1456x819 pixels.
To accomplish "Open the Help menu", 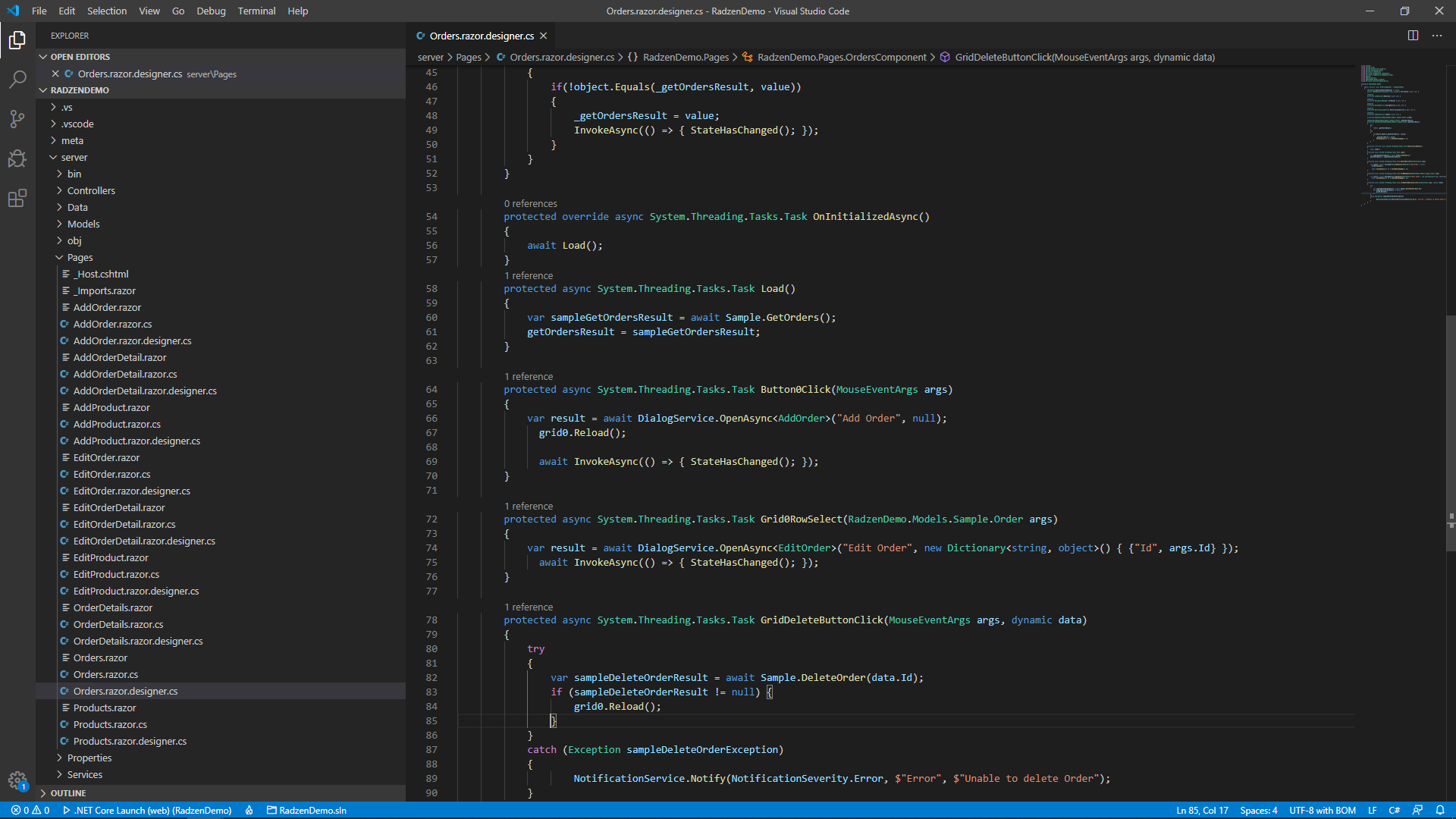I will pos(298,11).
